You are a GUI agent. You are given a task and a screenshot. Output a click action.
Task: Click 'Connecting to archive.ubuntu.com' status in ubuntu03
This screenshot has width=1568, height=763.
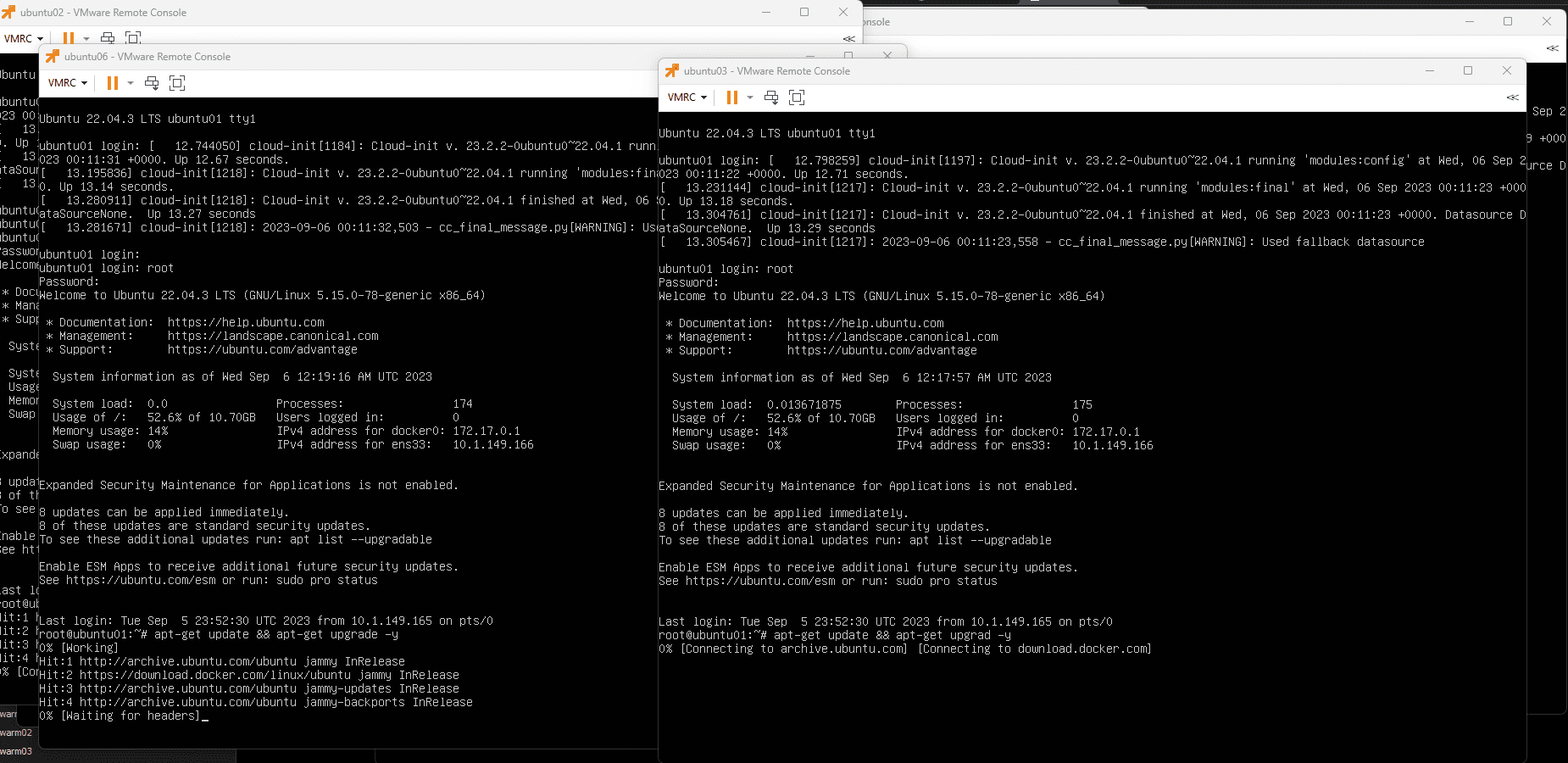794,649
